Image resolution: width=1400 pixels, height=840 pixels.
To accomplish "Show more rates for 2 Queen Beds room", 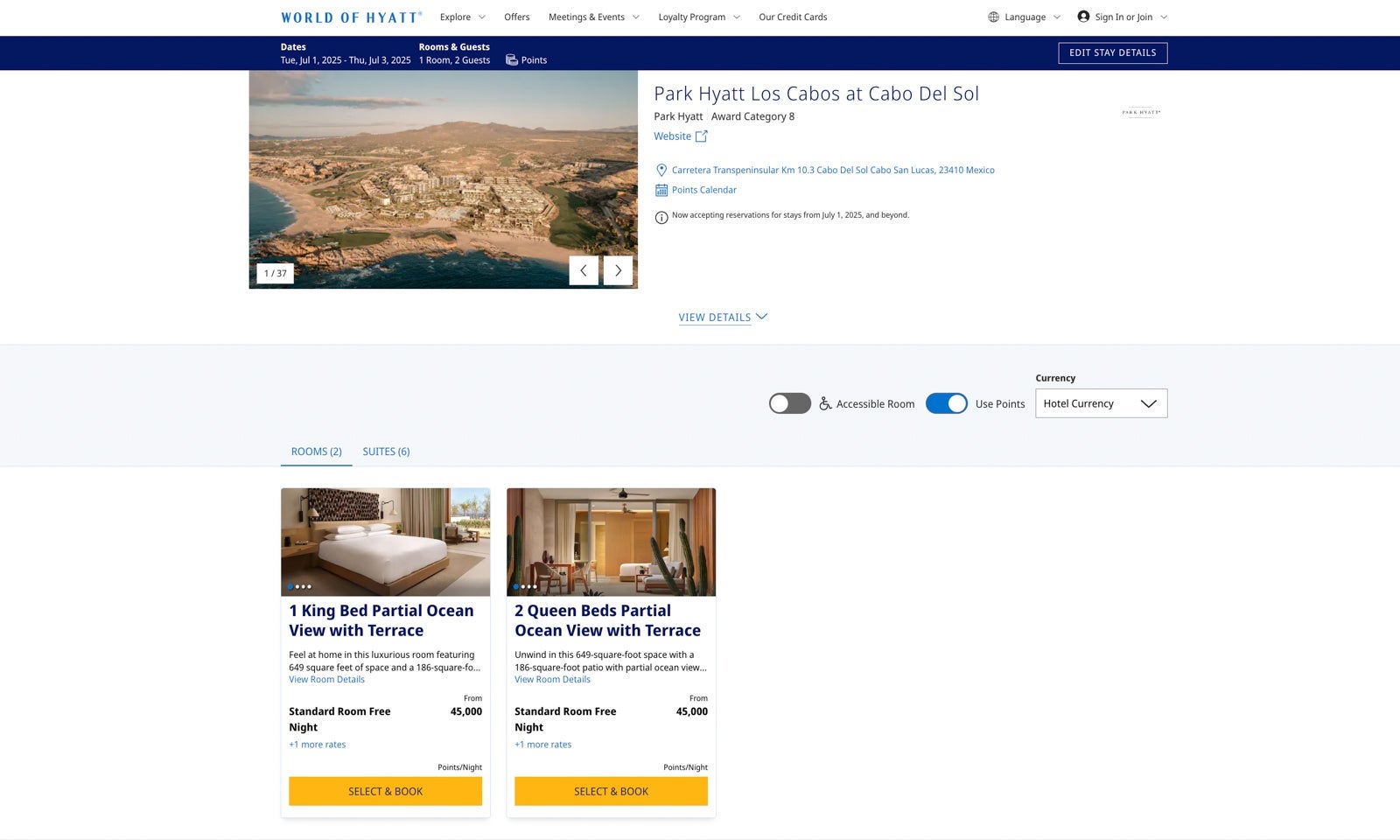I will coord(543,745).
